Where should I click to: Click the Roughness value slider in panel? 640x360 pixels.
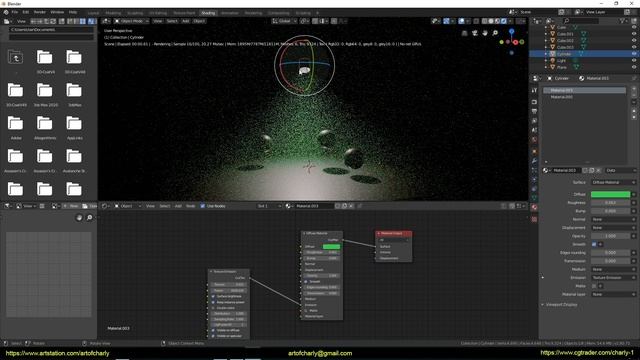pyautogui.click(x=610, y=203)
